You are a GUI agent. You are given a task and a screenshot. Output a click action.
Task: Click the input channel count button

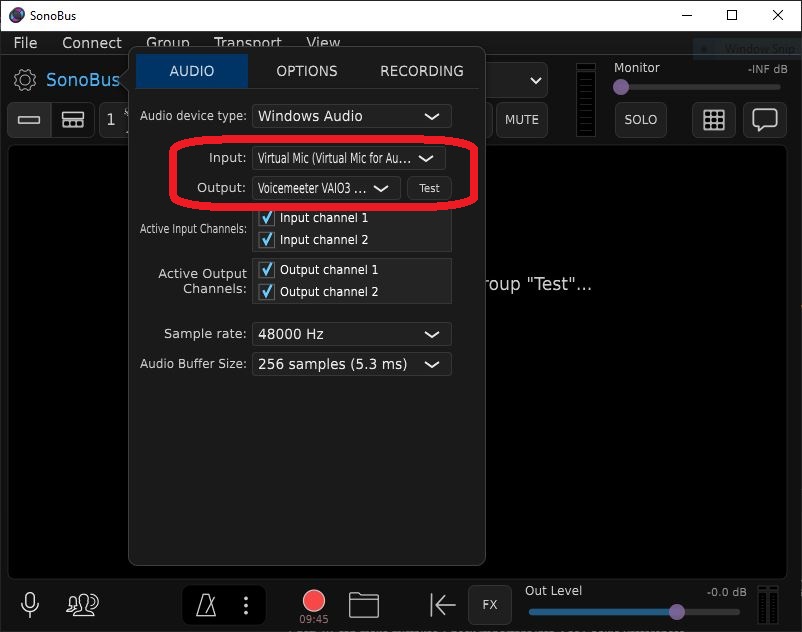tap(114, 120)
